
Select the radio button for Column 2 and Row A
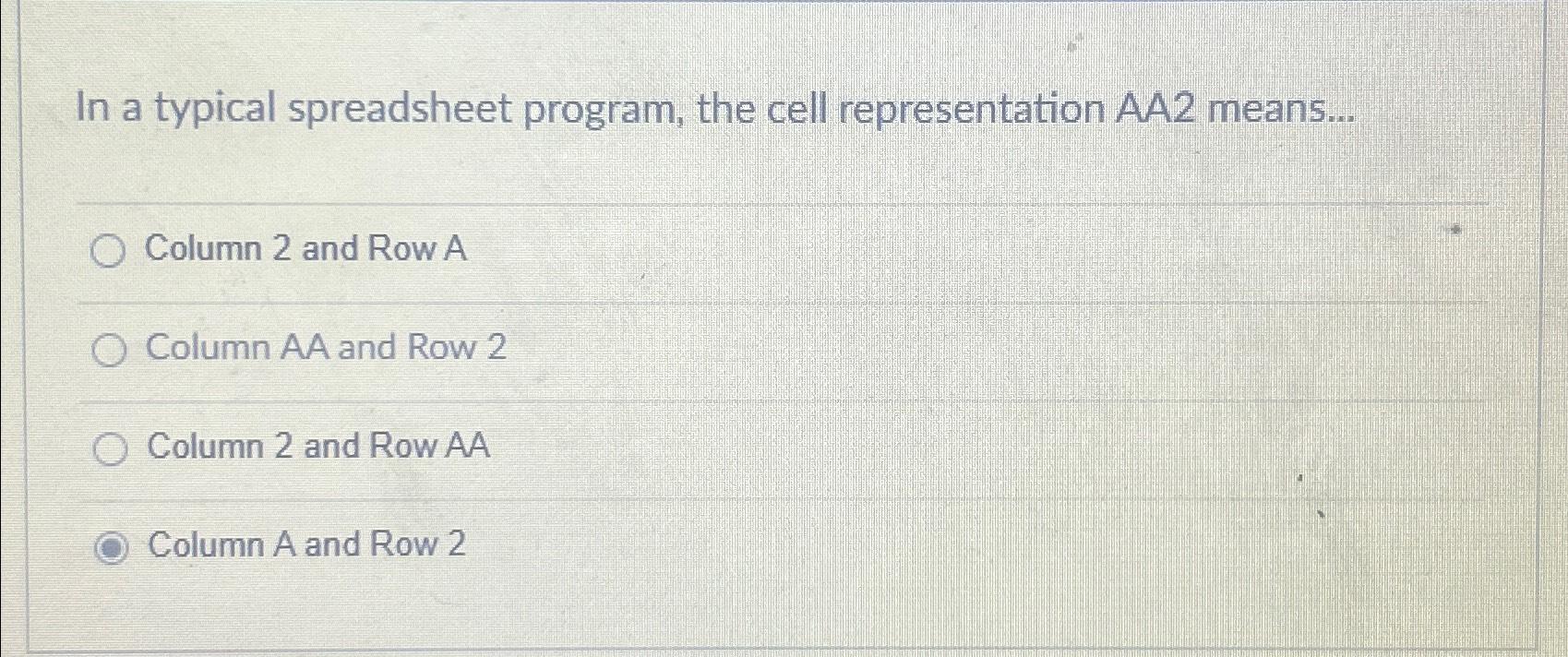(x=111, y=249)
